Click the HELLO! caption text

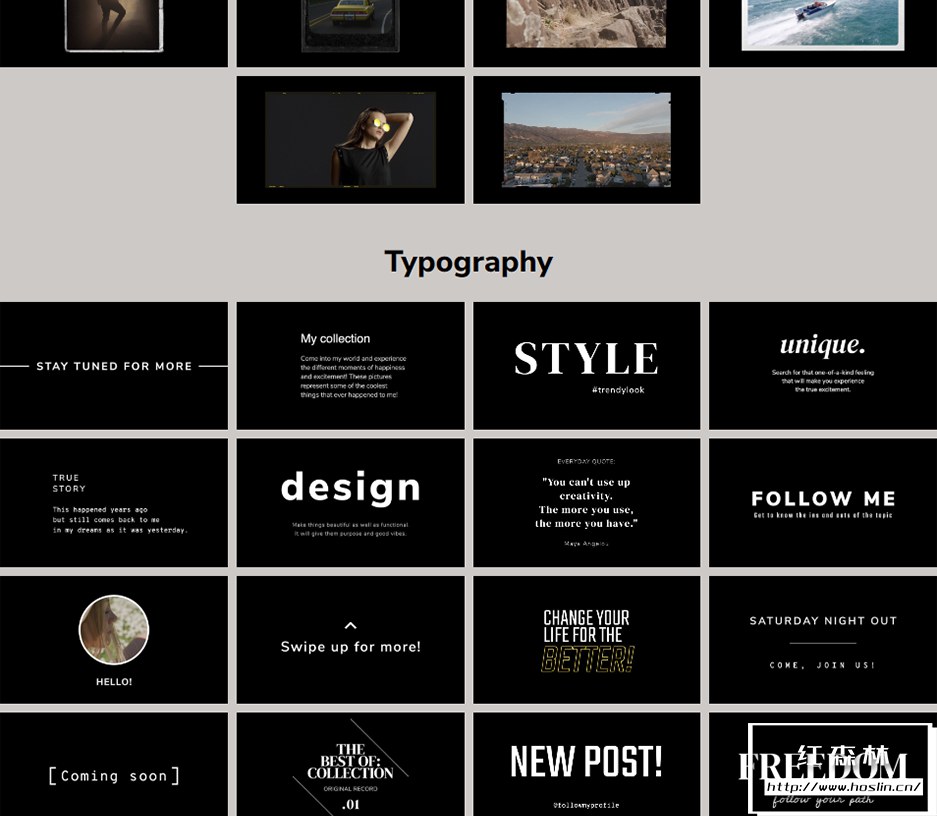(x=114, y=682)
